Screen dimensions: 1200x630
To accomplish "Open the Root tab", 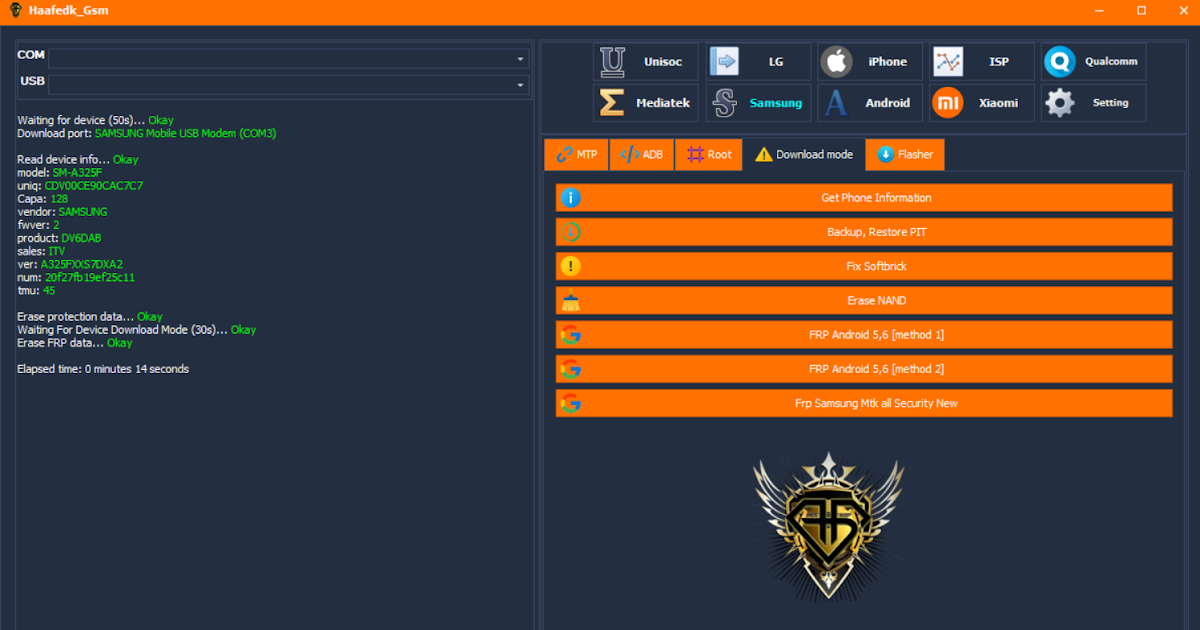I will [709, 155].
